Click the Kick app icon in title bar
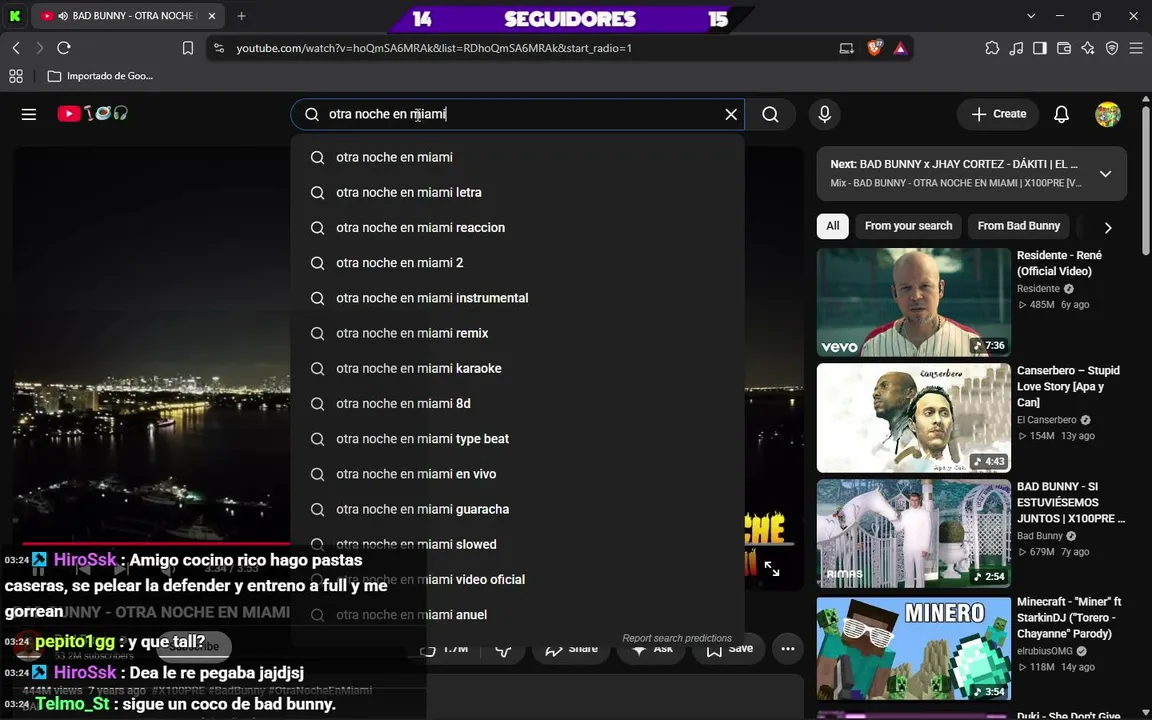1152x720 pixels. [15, 15]
